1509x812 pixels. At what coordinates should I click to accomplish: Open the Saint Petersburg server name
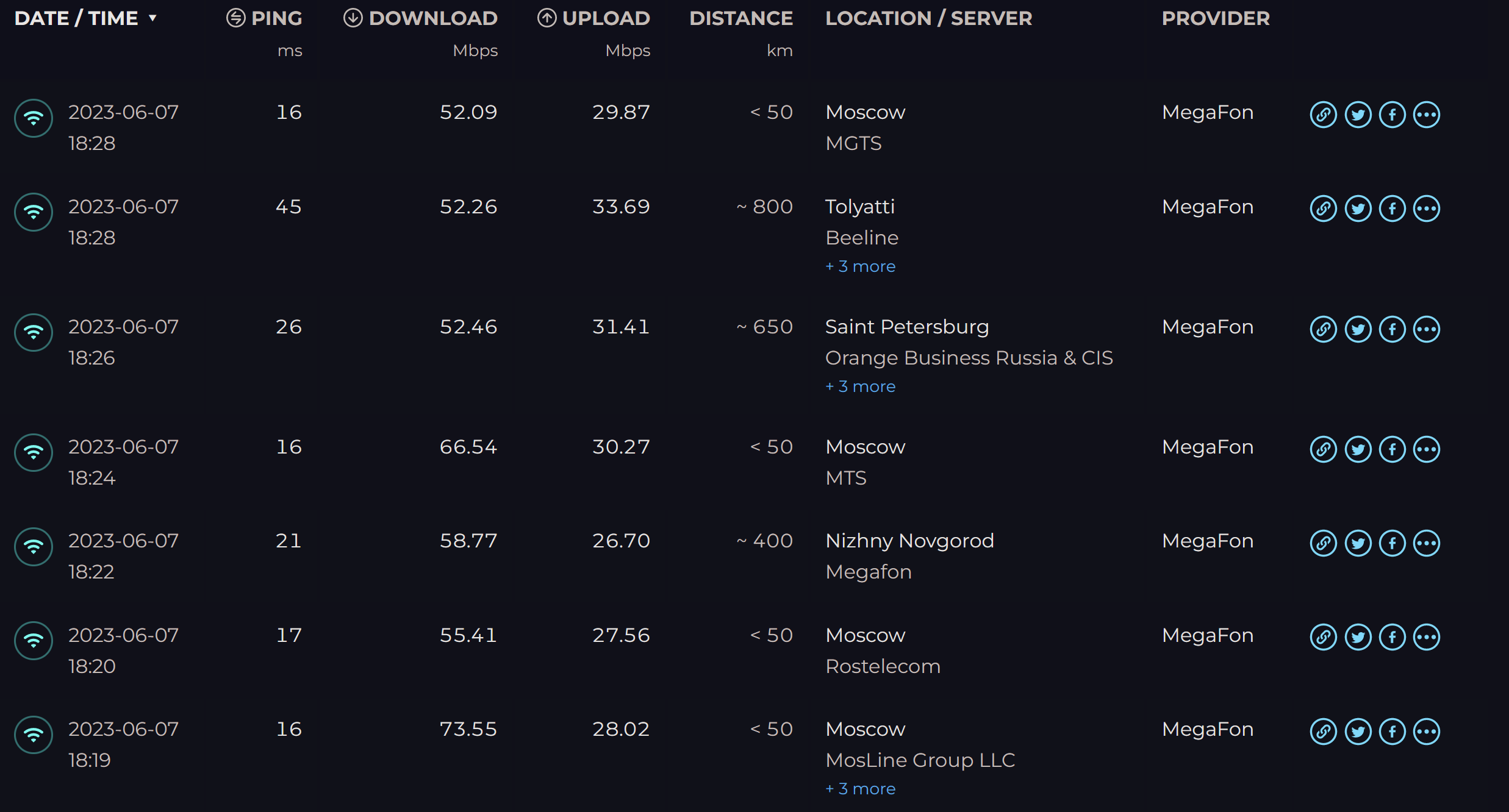click(x=907, y=327)
